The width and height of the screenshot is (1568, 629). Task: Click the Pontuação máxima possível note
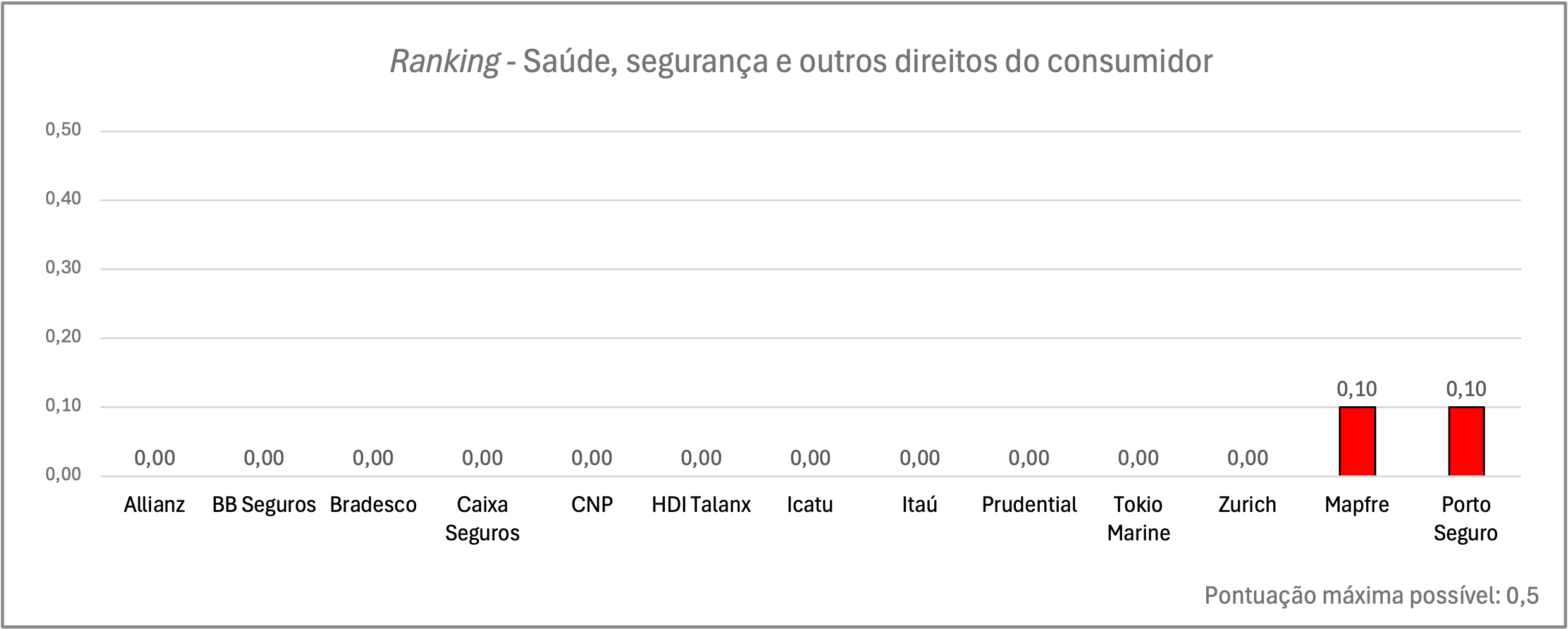coord(1371,595)
